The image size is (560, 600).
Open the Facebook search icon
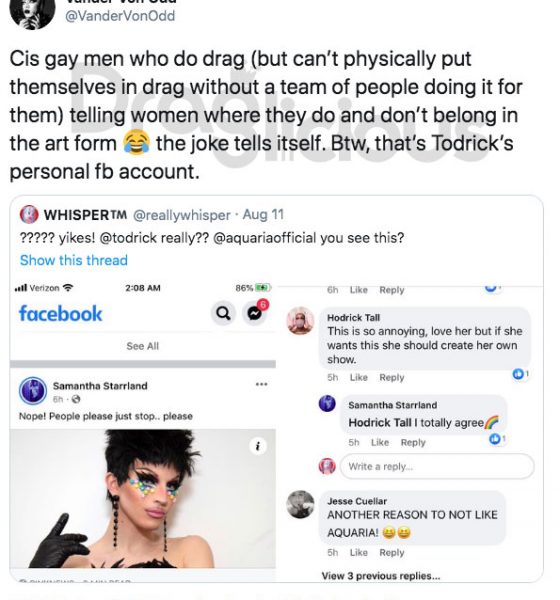pos(223,314)
